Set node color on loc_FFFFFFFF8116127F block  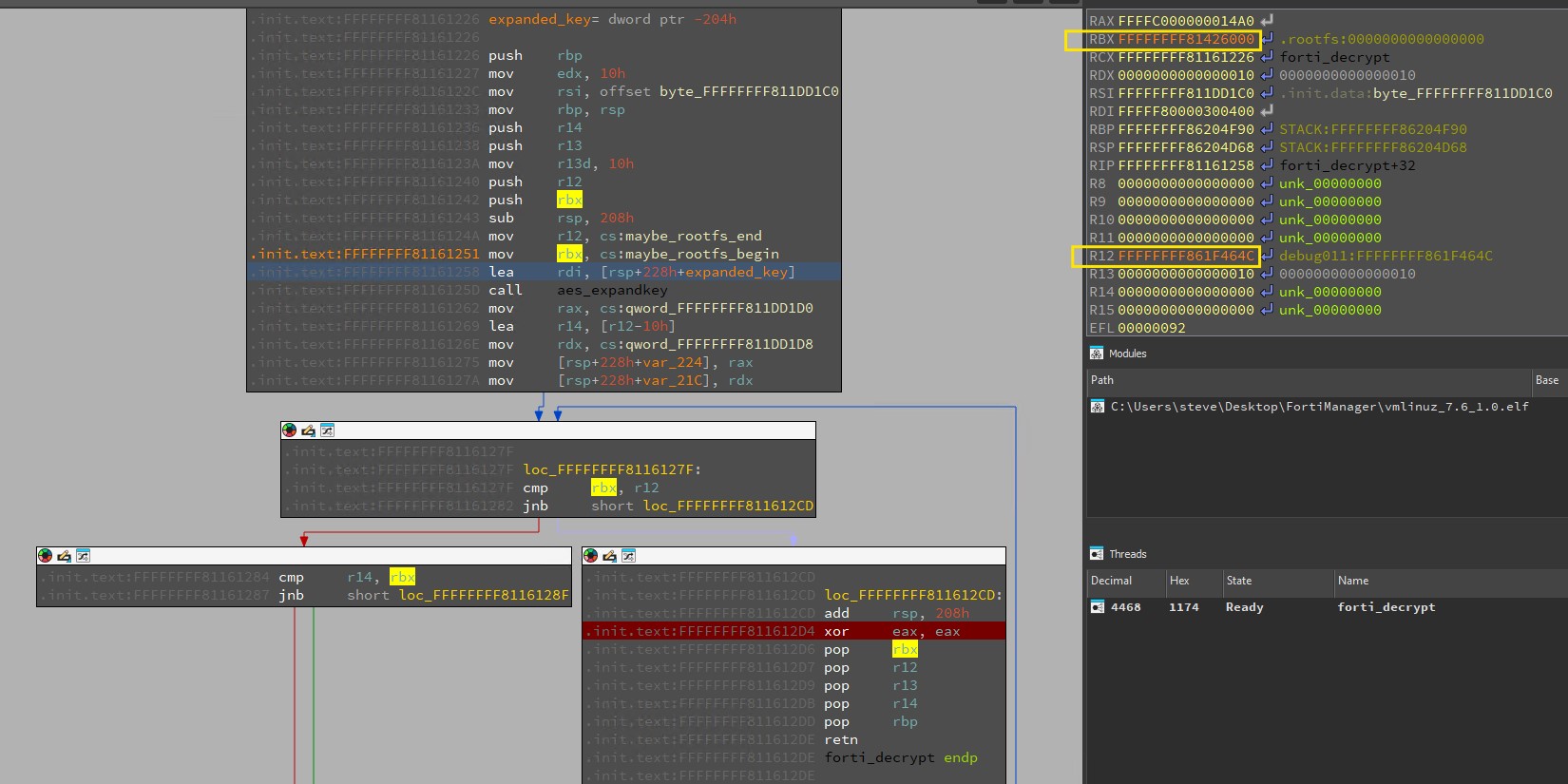click(289, 430)
